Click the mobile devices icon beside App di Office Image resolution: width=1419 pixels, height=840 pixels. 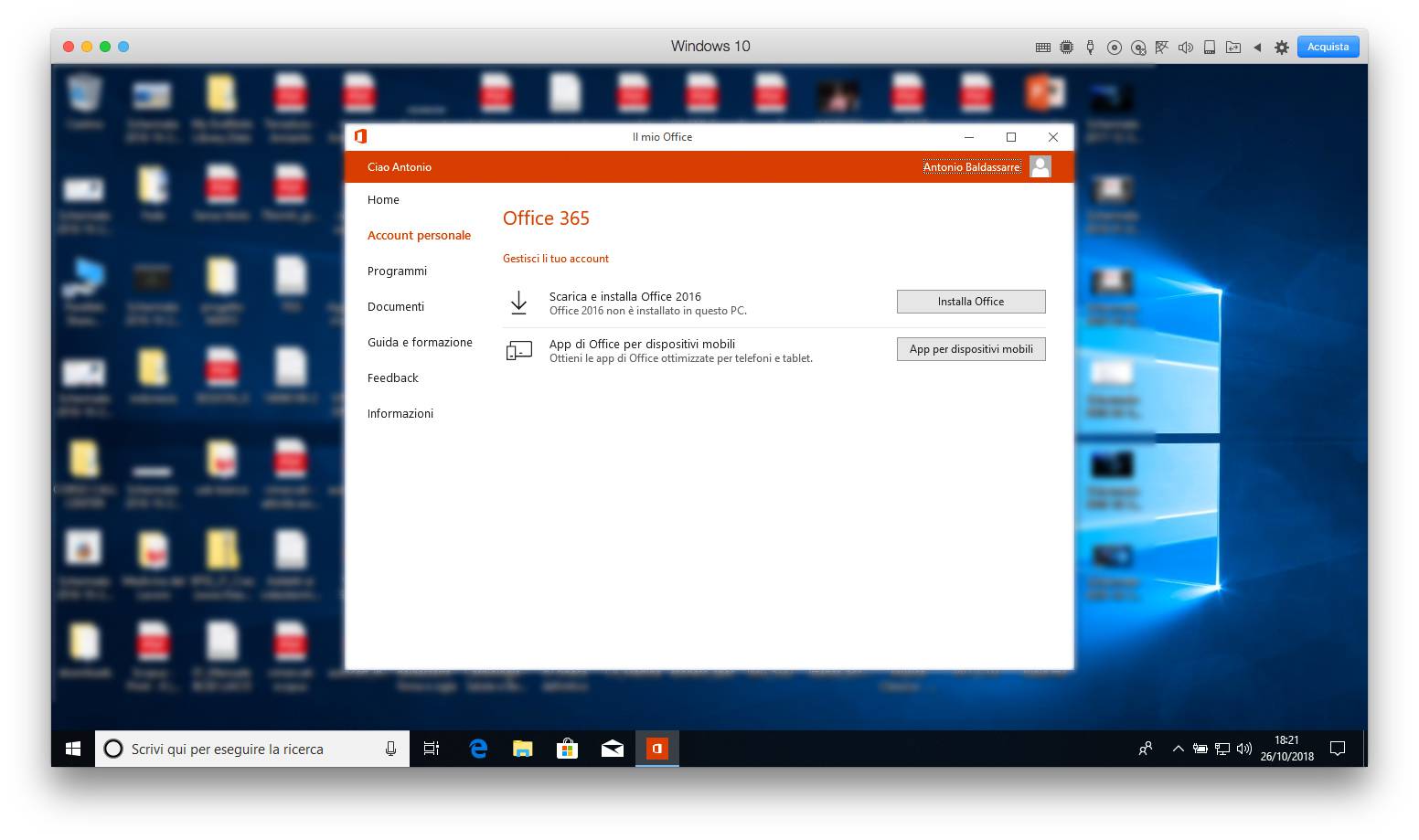pos(518,350)
